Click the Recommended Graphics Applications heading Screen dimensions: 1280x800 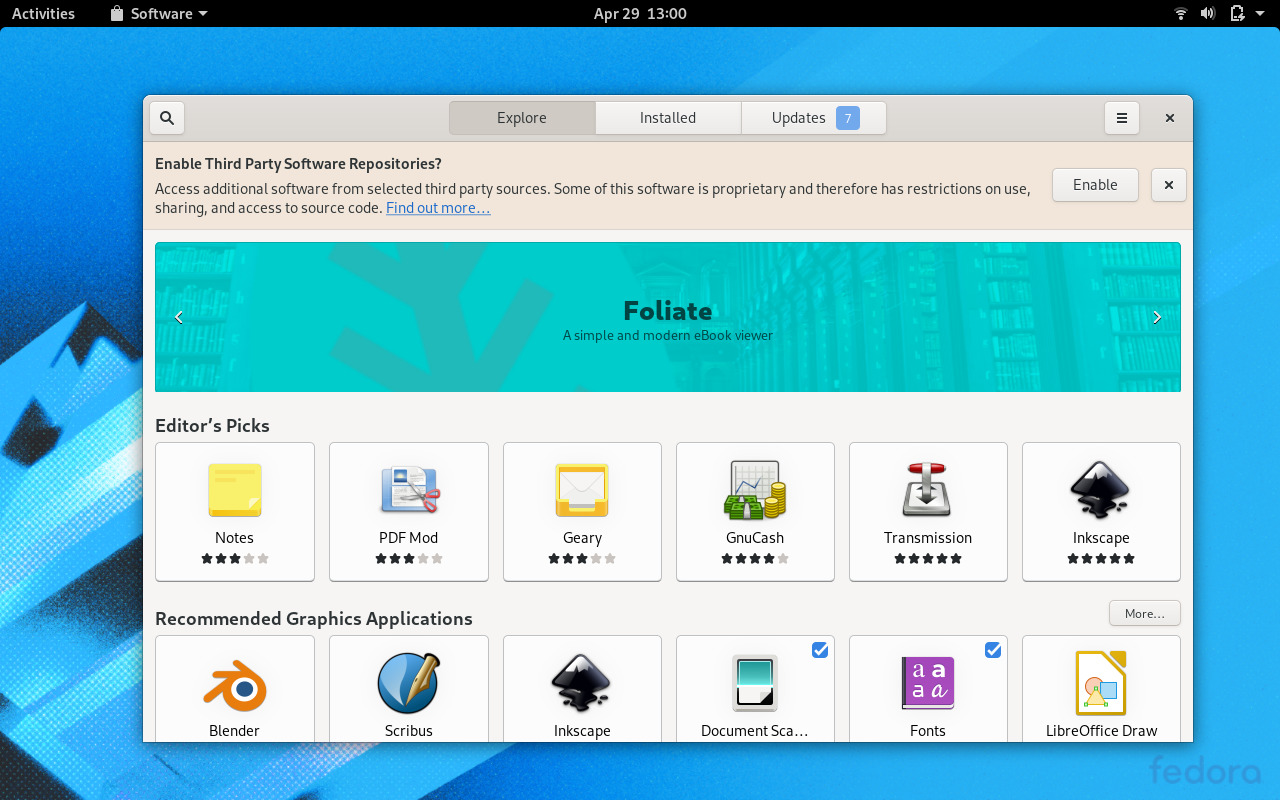(314, 619)
